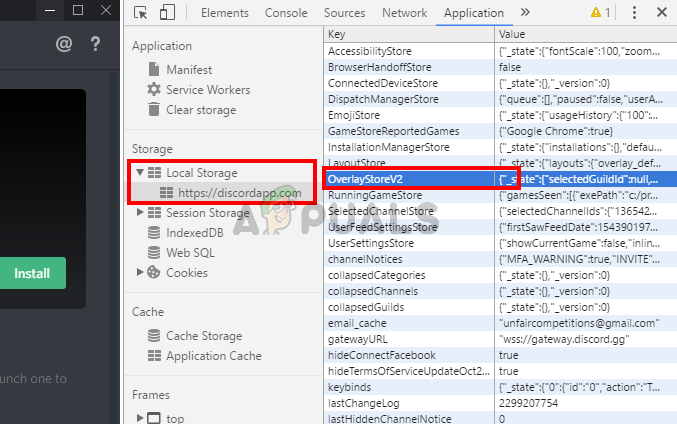The height and width of the screenshot is (424, 677).
Task: Toggle the device toolbar icon
Action: [167, 13]
